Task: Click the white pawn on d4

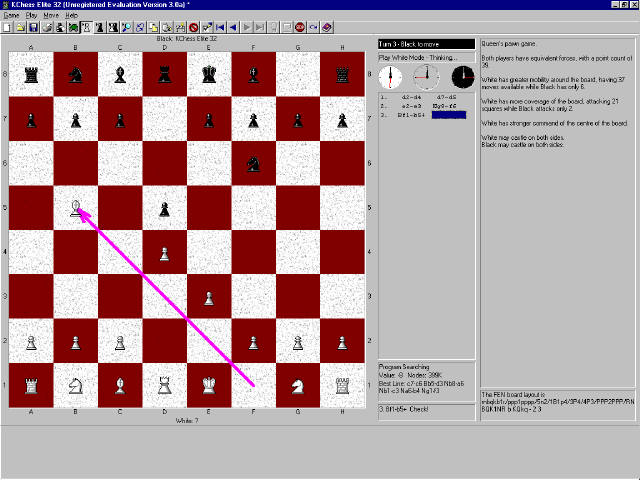Action: (x=164, y=252)
